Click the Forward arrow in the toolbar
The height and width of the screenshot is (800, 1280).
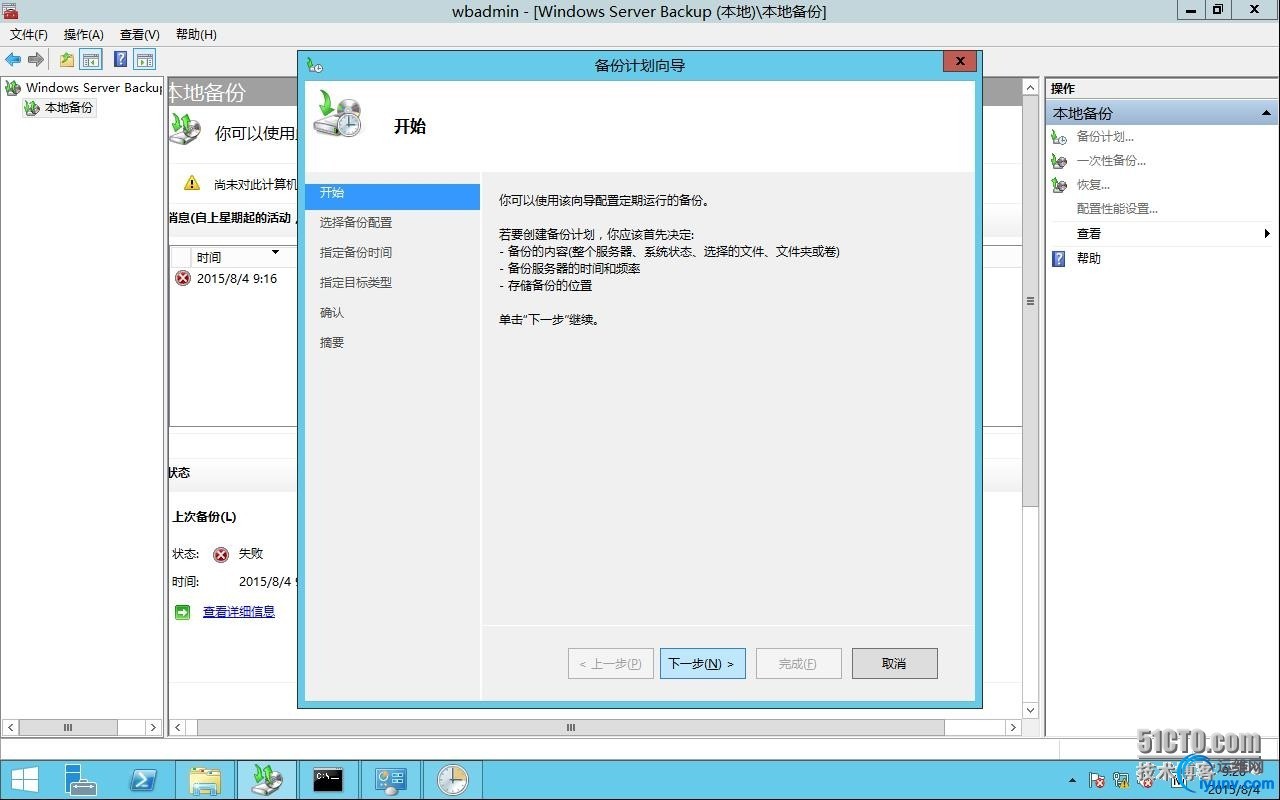36,60
